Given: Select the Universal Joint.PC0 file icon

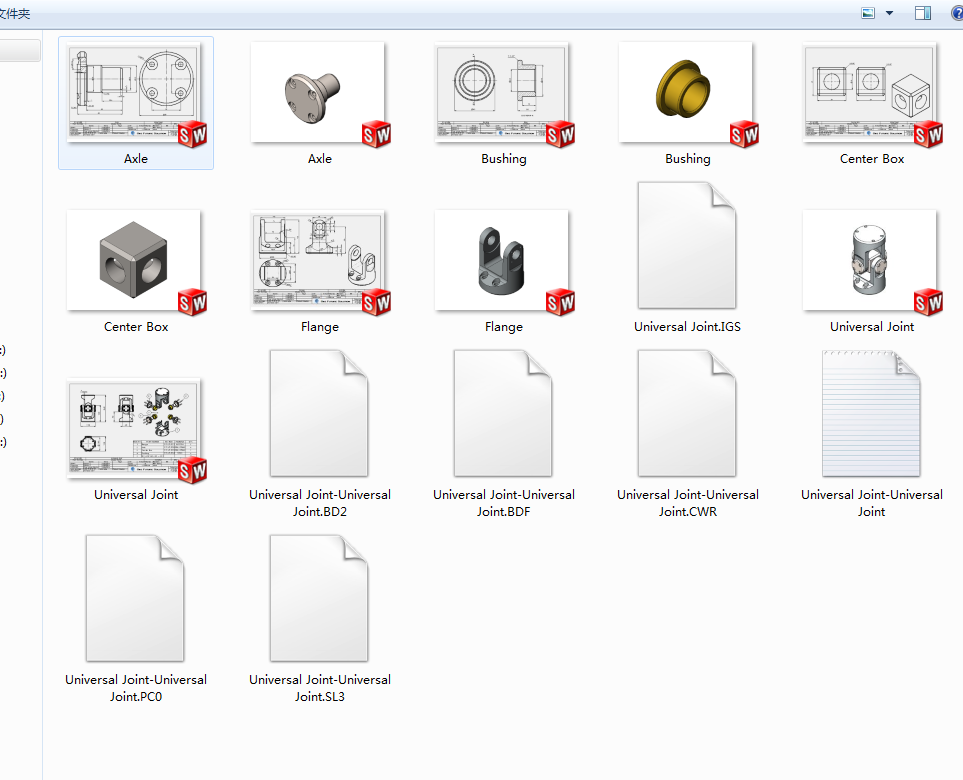Looking at the screenshot, I should pos(135,598).
